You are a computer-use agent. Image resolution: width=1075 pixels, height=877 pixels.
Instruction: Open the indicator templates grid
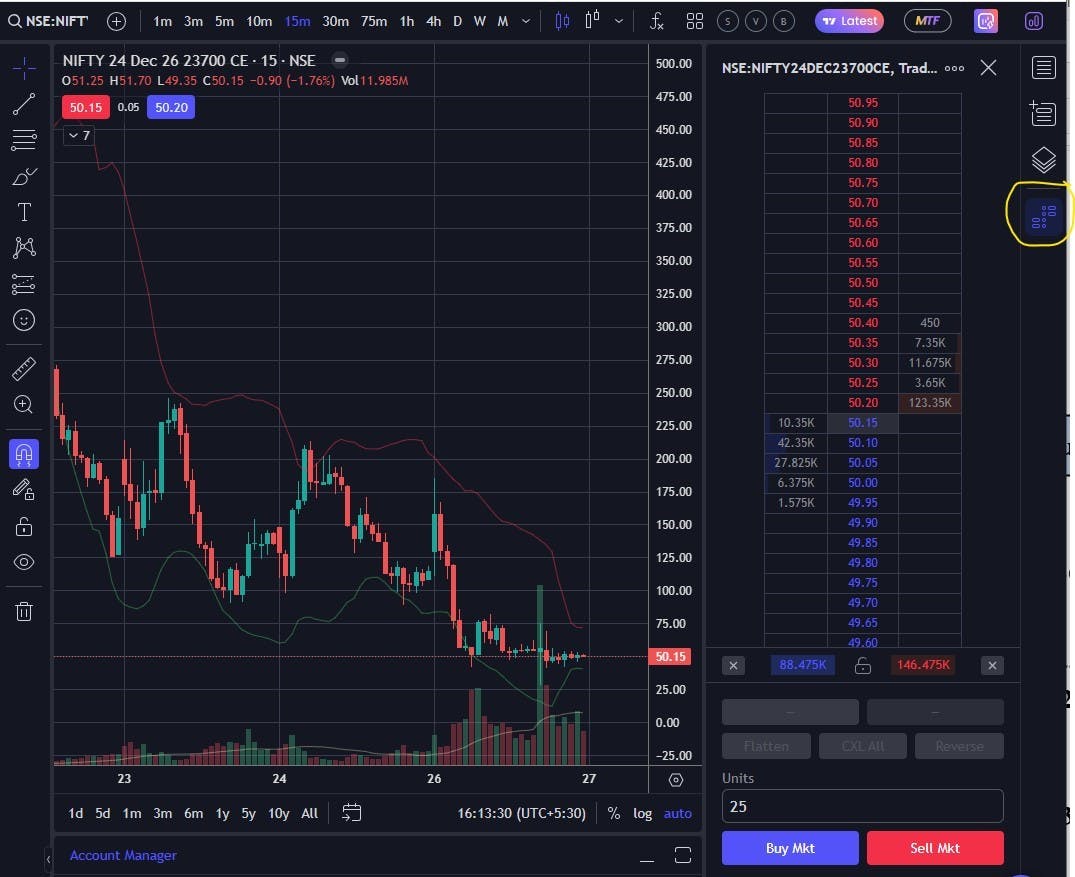coord(694,21)
